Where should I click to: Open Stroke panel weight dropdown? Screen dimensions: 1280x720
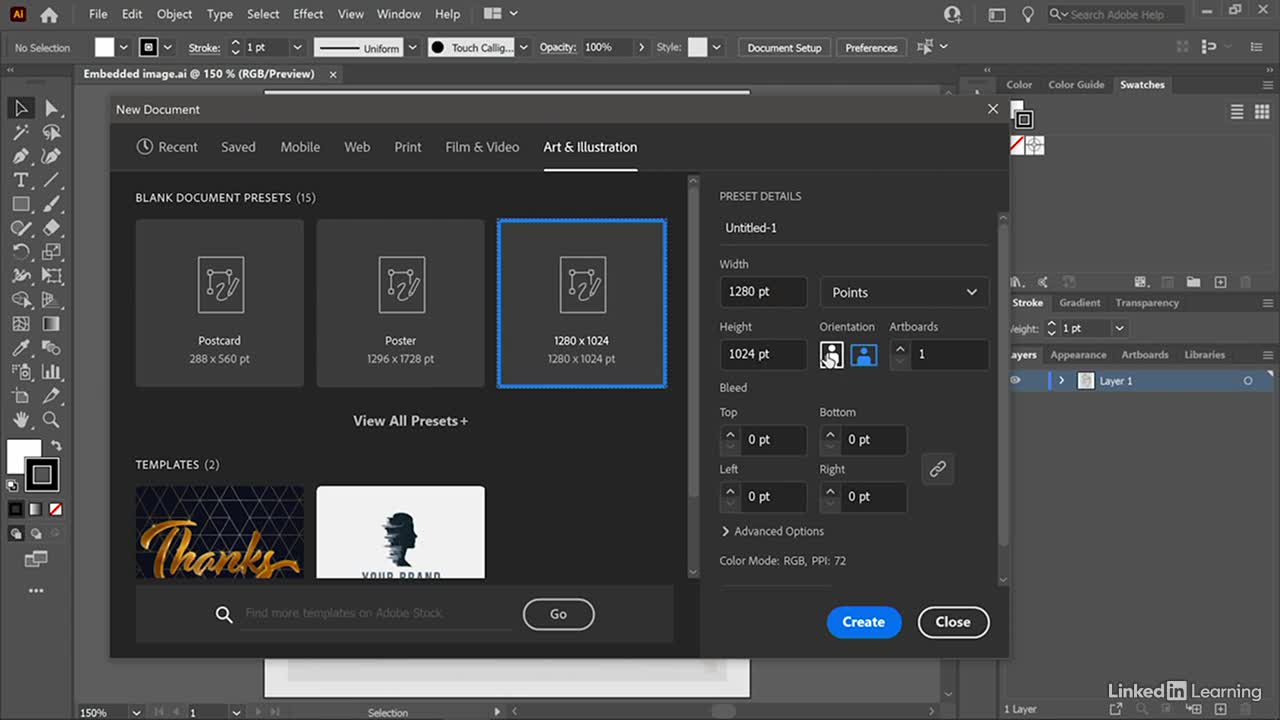(1120, 328)
